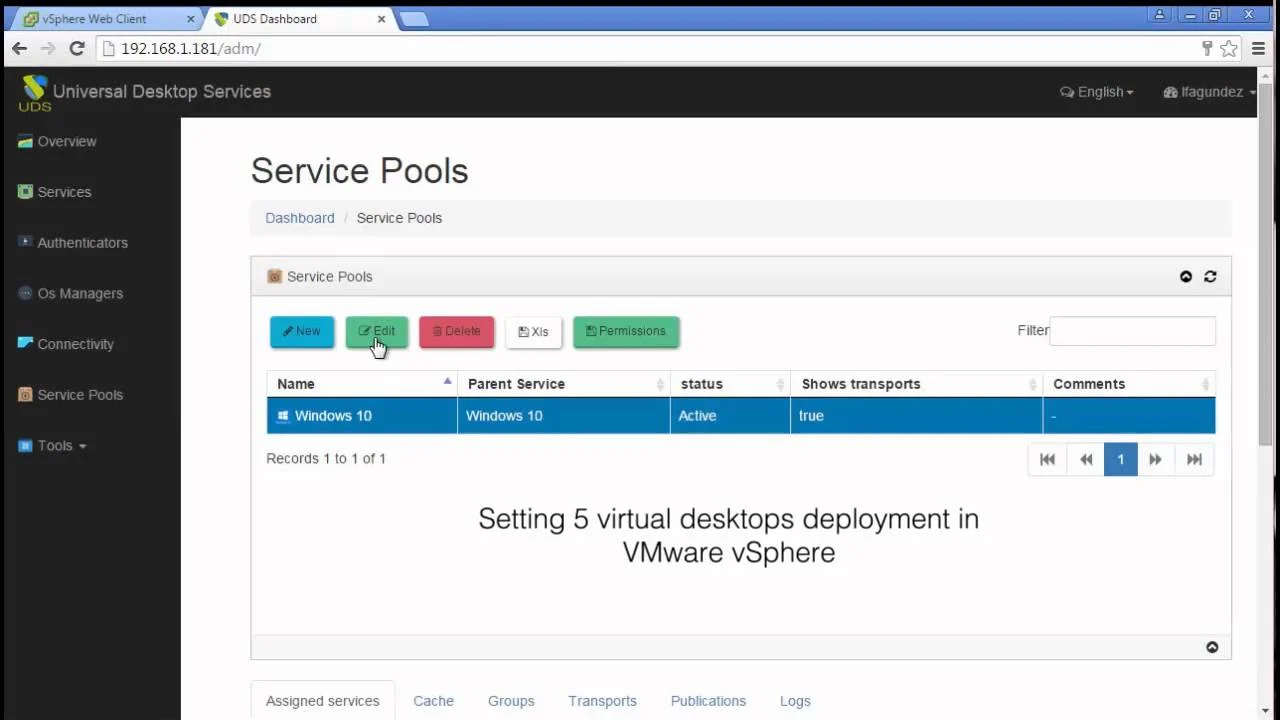Expand the Tools dropdown in the sidebar
The height and width of the screenshot is (720, 1280).
tap(52, 446)
